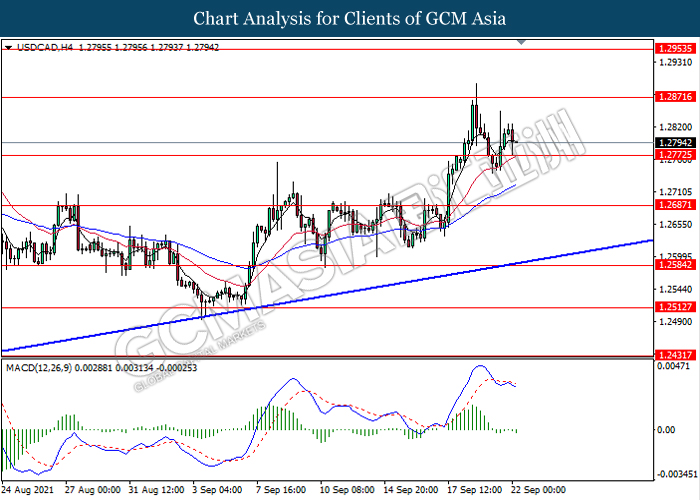
Task: Click the USDCAD,H4 symbol label
Action: click(x=45, y=47)
